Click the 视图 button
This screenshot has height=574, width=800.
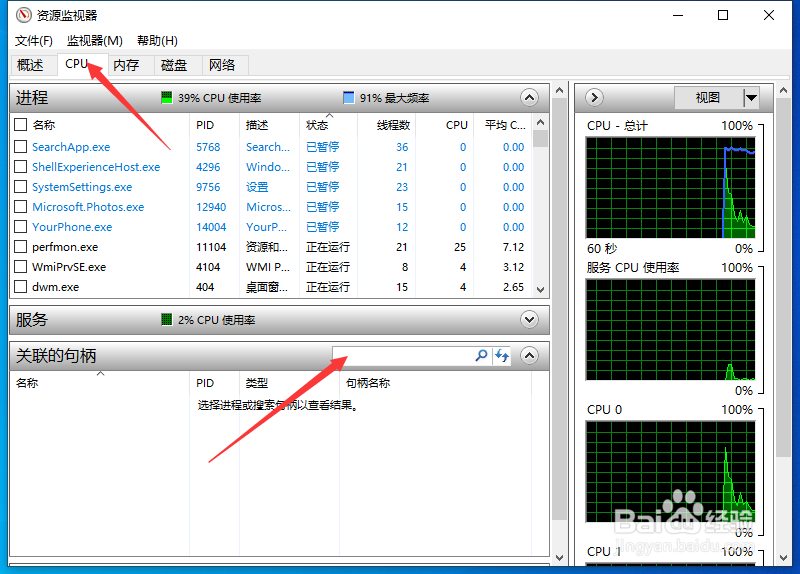[708, 97]
